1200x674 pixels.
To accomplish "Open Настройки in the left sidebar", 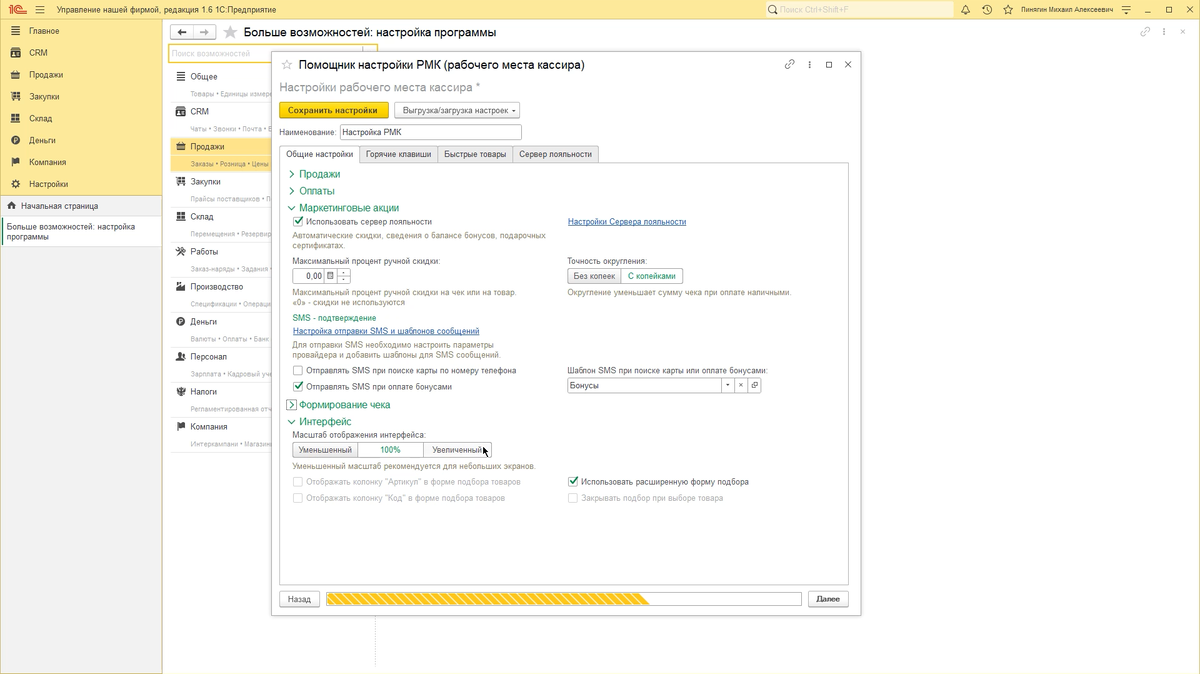I will (48, 184).
